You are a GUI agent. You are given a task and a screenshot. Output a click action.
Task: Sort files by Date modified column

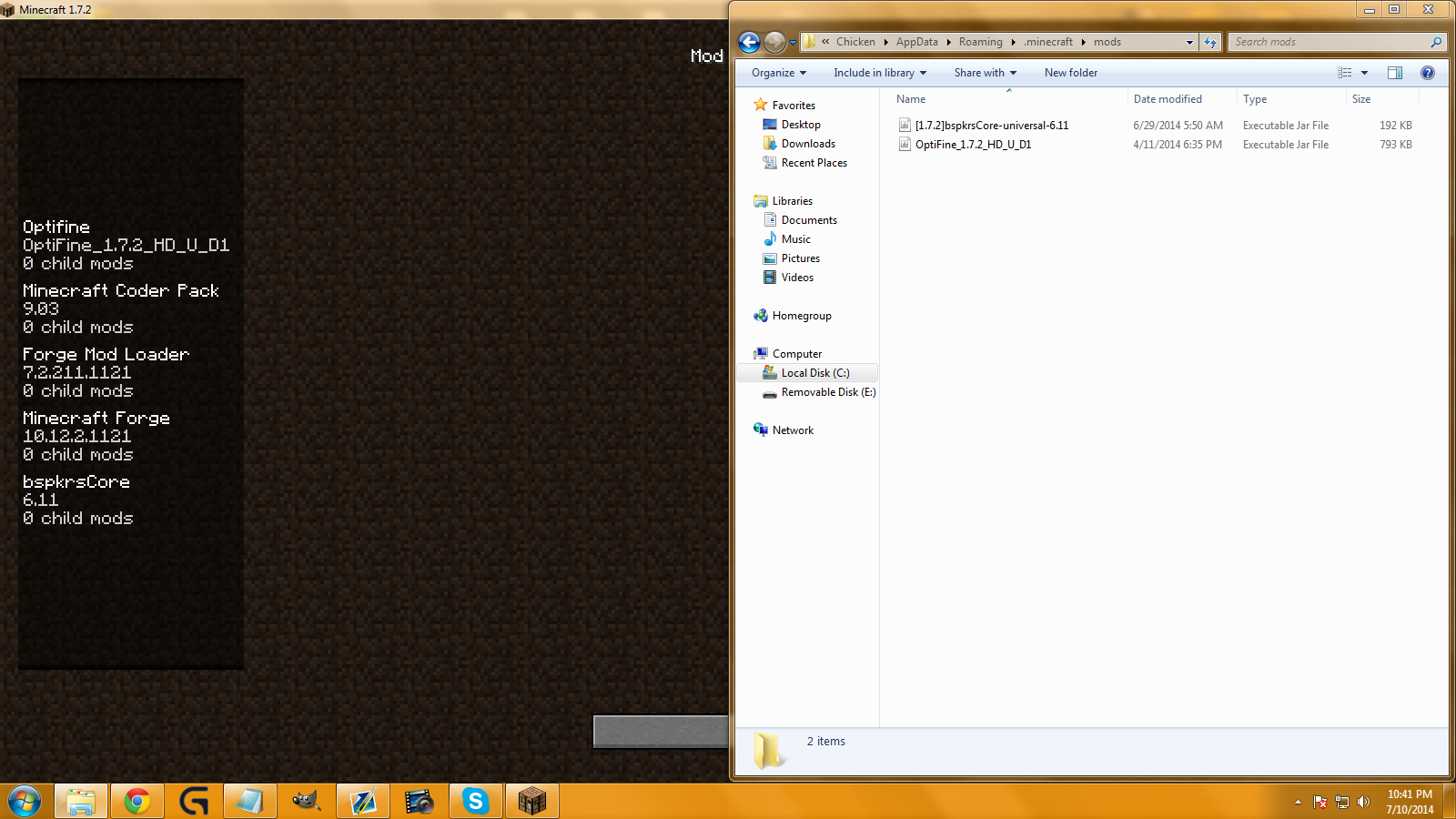click(1182, 99)
